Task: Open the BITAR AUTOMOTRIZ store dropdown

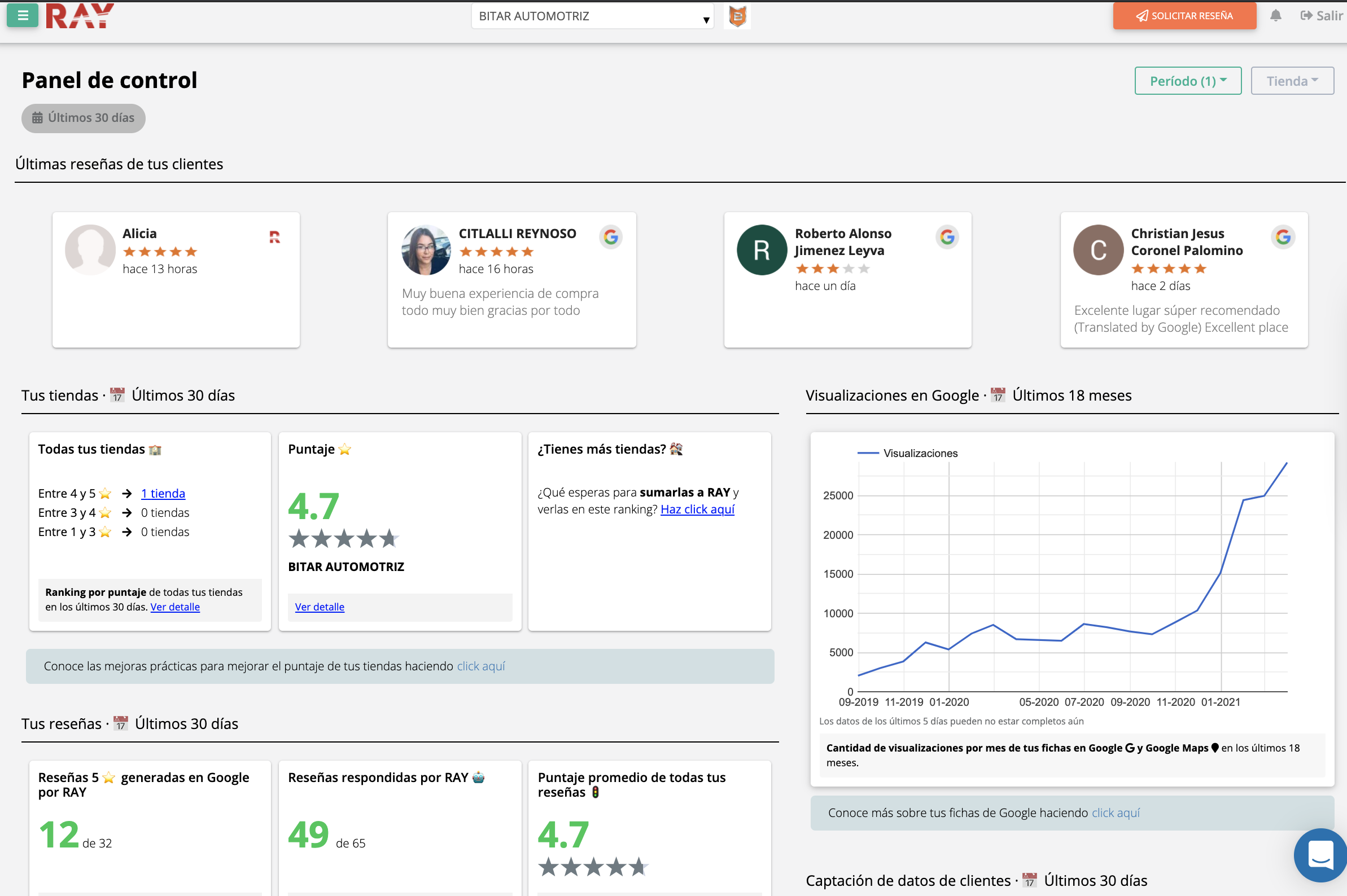Action: [x=592, y=15]
